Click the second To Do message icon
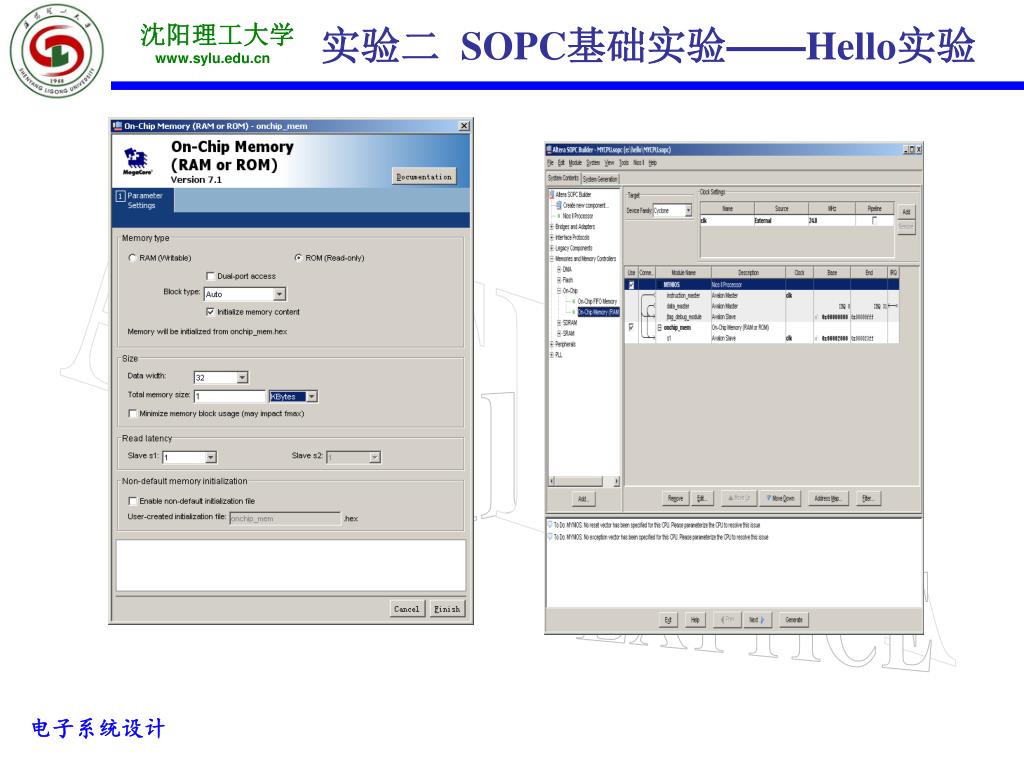 pyautogui.click(x=551, y=537)
